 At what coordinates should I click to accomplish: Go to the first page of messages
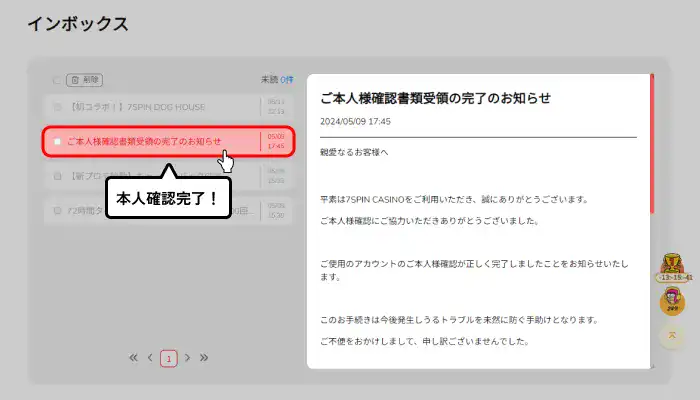pos(133,358)
